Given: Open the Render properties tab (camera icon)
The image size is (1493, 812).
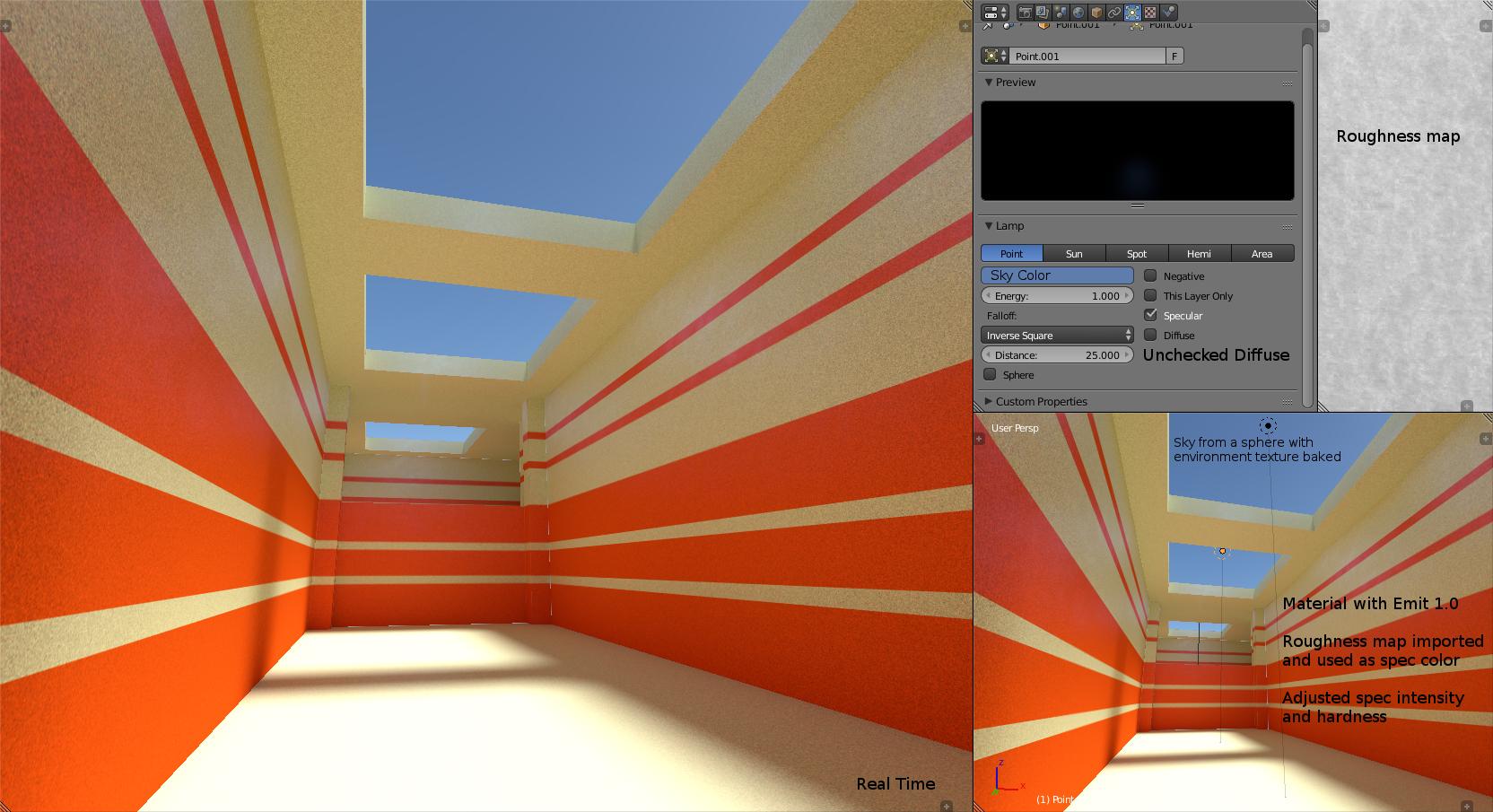Looking at the screenshot, I should 1026,13.
